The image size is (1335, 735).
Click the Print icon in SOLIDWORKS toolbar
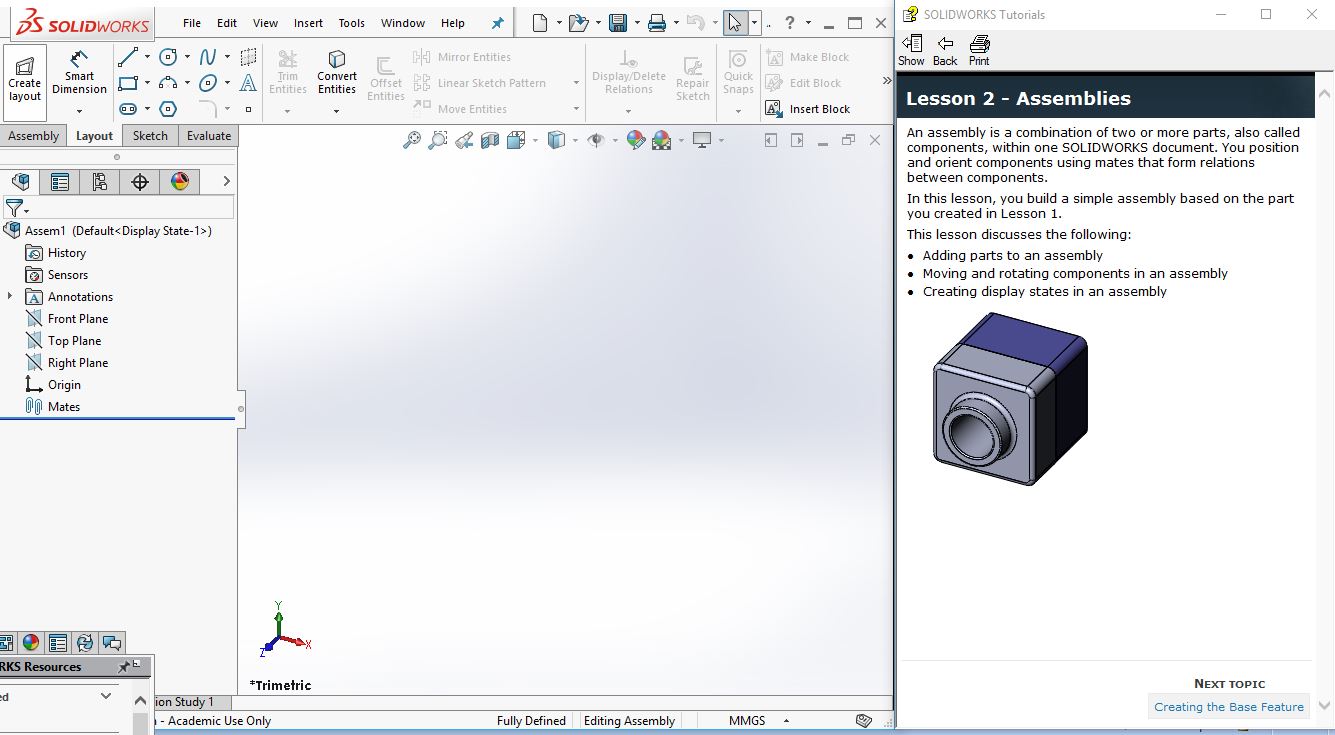(656, 22)
